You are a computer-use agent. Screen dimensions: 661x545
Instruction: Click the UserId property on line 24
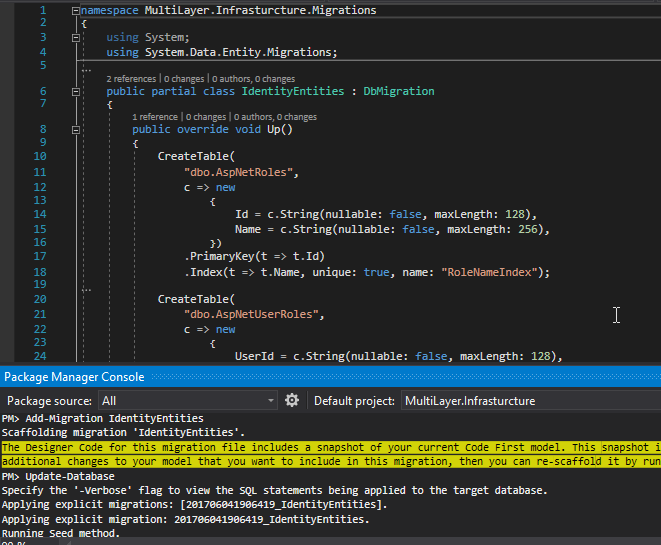click(x=254, y=356)
